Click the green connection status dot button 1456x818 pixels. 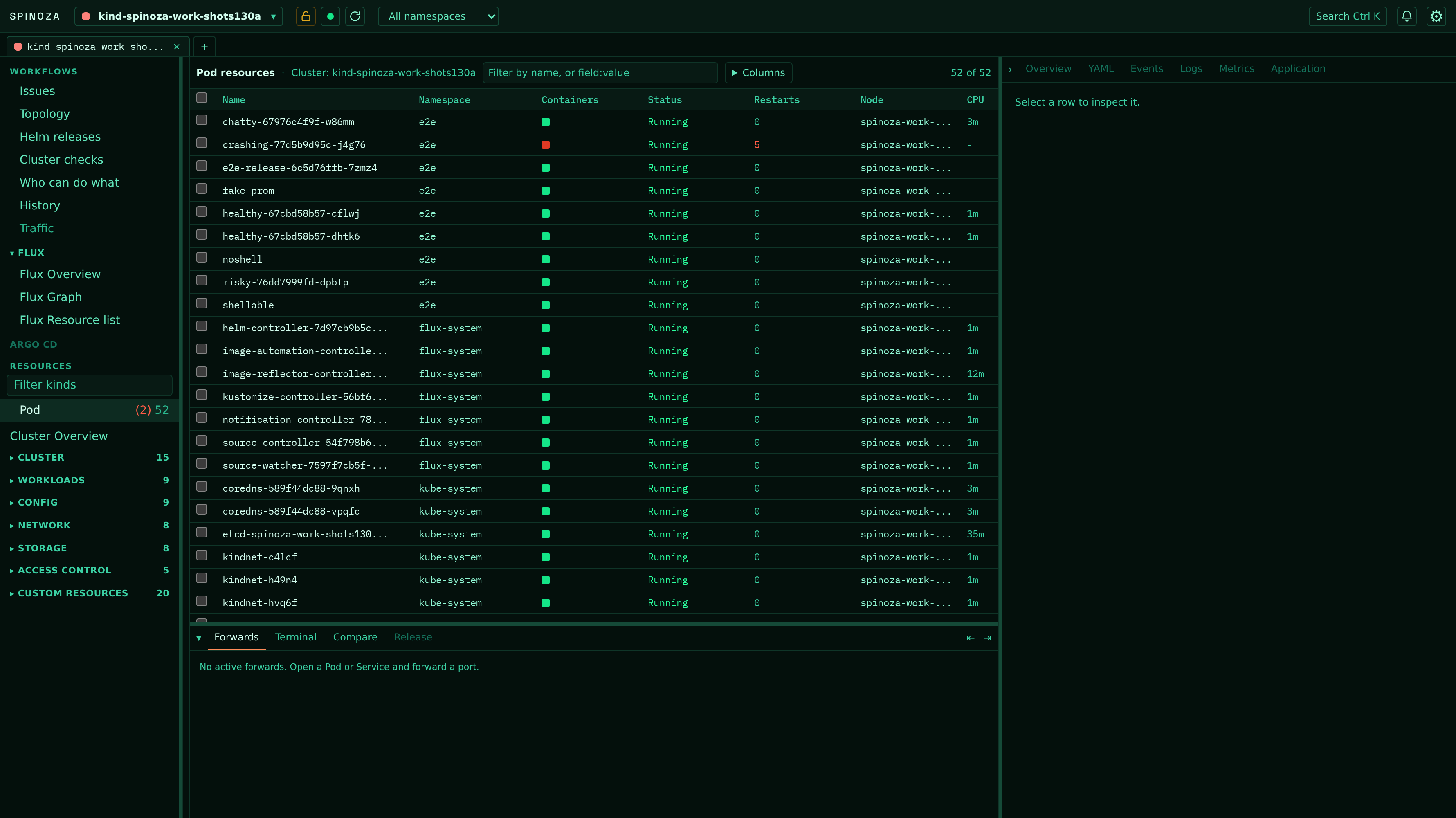point(330,16)
